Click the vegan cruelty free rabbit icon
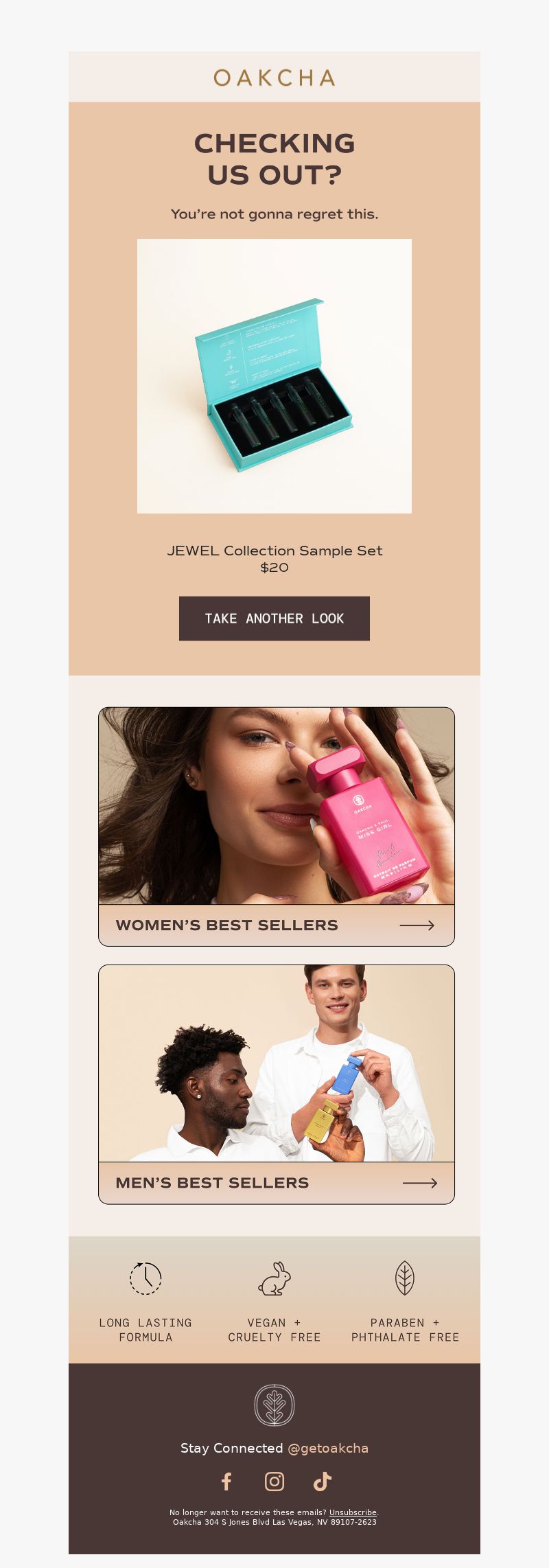 (x=274, y=1278)
